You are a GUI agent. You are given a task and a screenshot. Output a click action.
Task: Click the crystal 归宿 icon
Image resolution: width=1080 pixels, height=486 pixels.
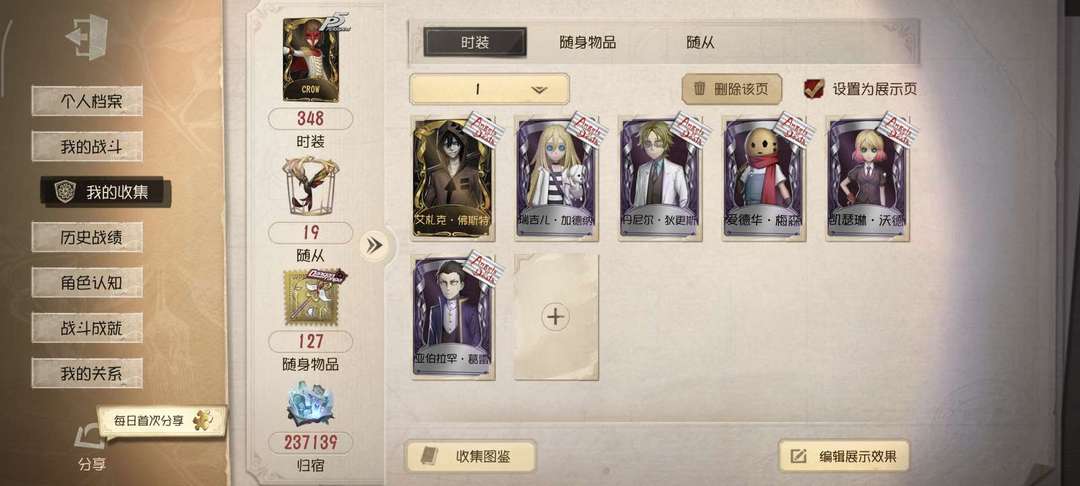point(311,406)
